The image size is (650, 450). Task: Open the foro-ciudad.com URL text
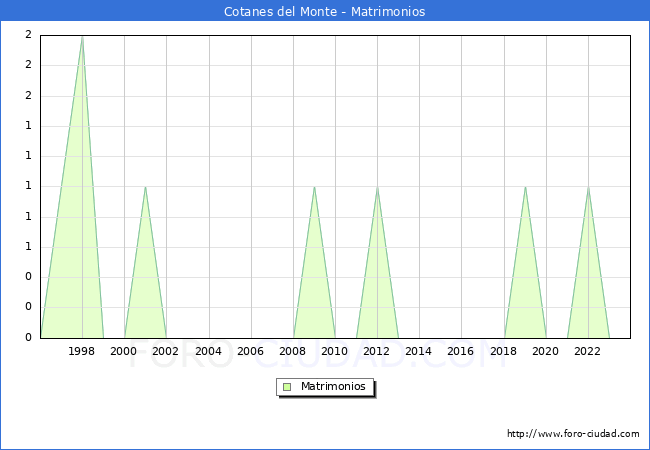pos(573,434)
